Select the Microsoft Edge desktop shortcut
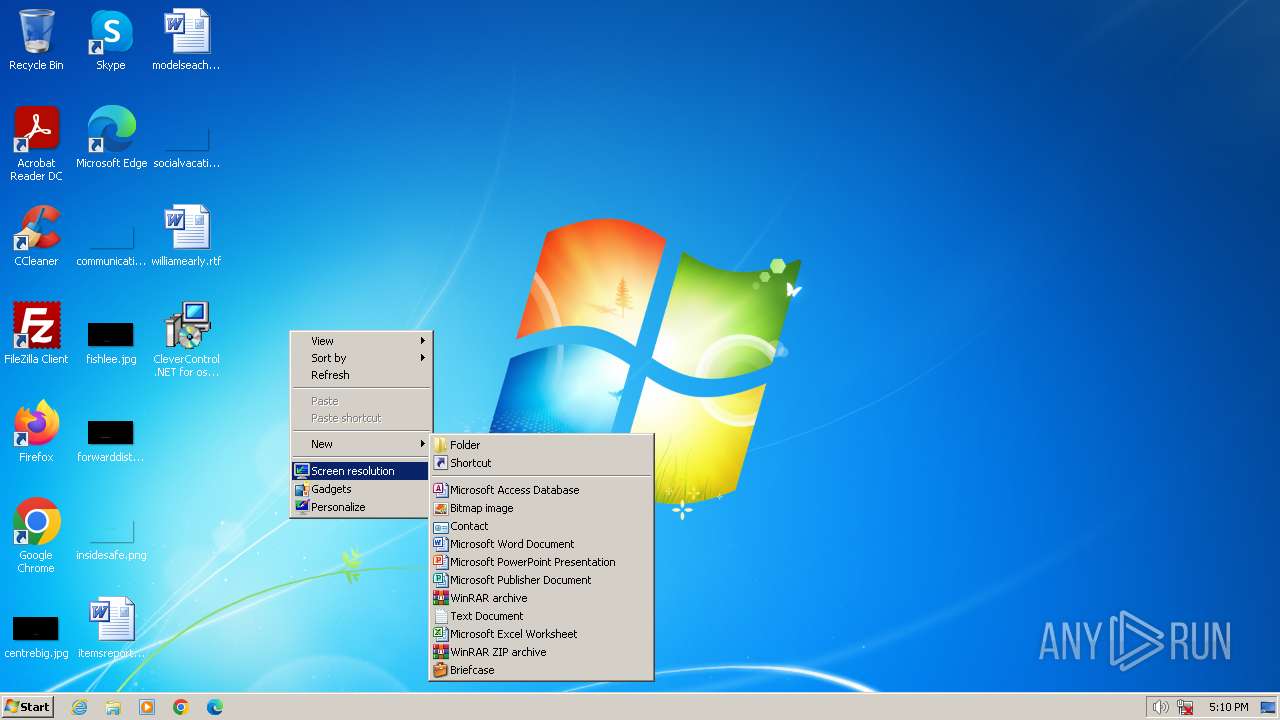 point(111,138)
